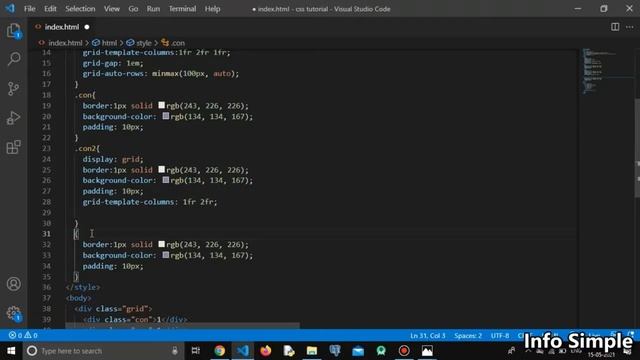This screenshot has height=360, width=640.
Task: Expand the style breadcrumb segment
Action: (143, 42)
